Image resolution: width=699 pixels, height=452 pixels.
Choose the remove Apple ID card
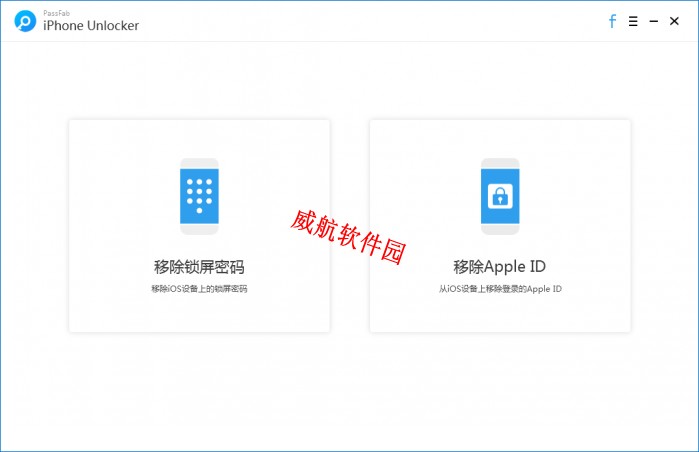coord(499,226)
